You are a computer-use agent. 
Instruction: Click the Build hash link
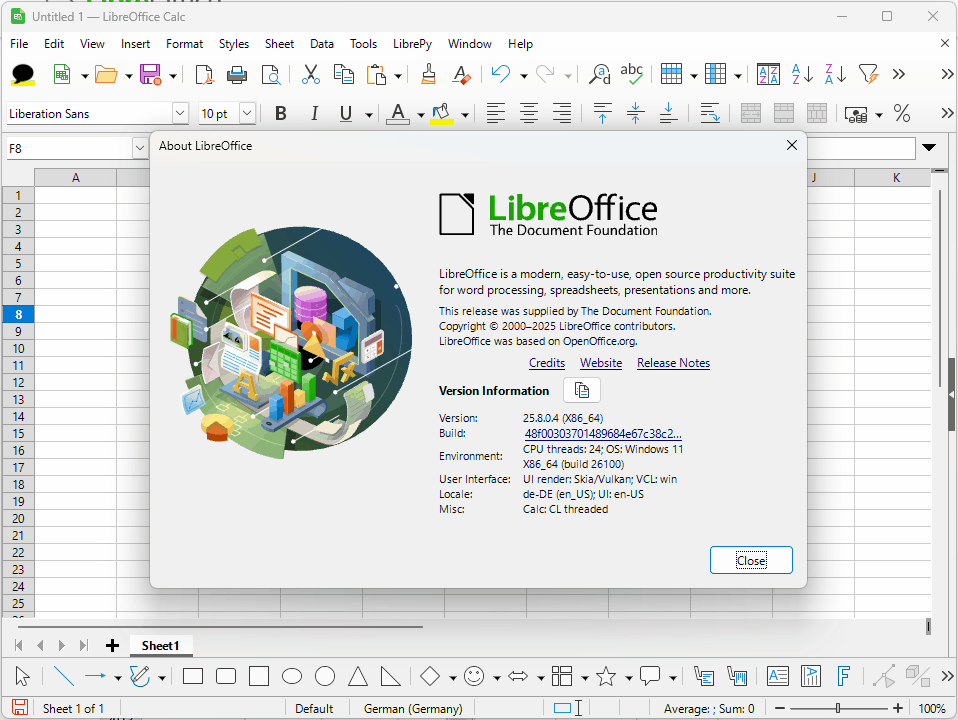tap(603, 434)
